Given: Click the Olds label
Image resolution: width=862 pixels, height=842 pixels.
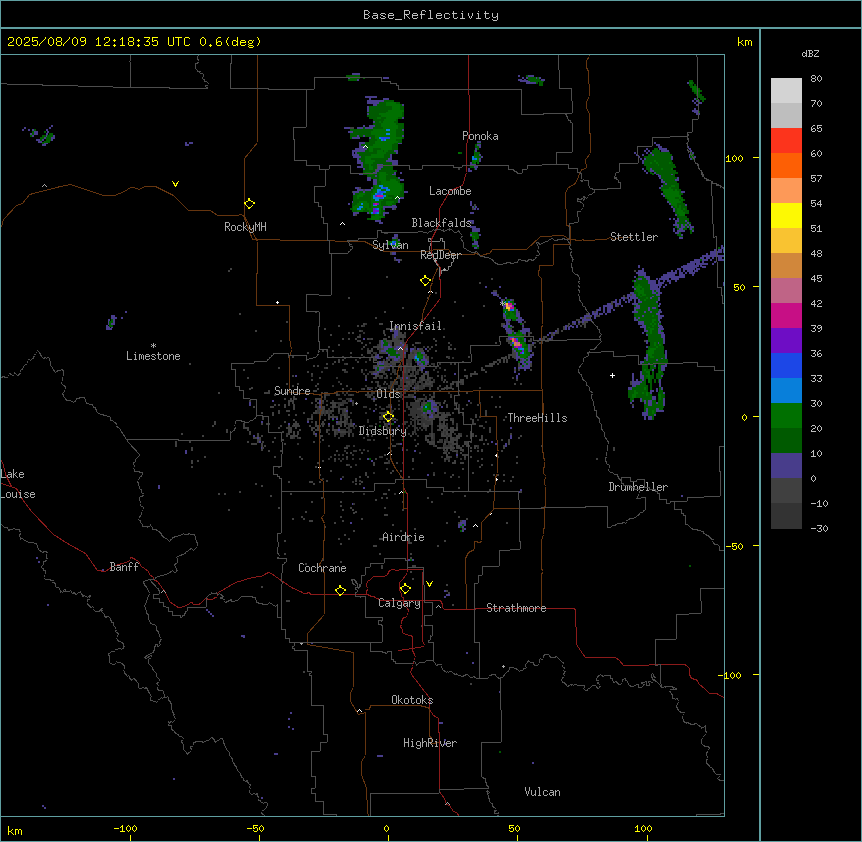Looking at the screenshot, I should [388, 394].
